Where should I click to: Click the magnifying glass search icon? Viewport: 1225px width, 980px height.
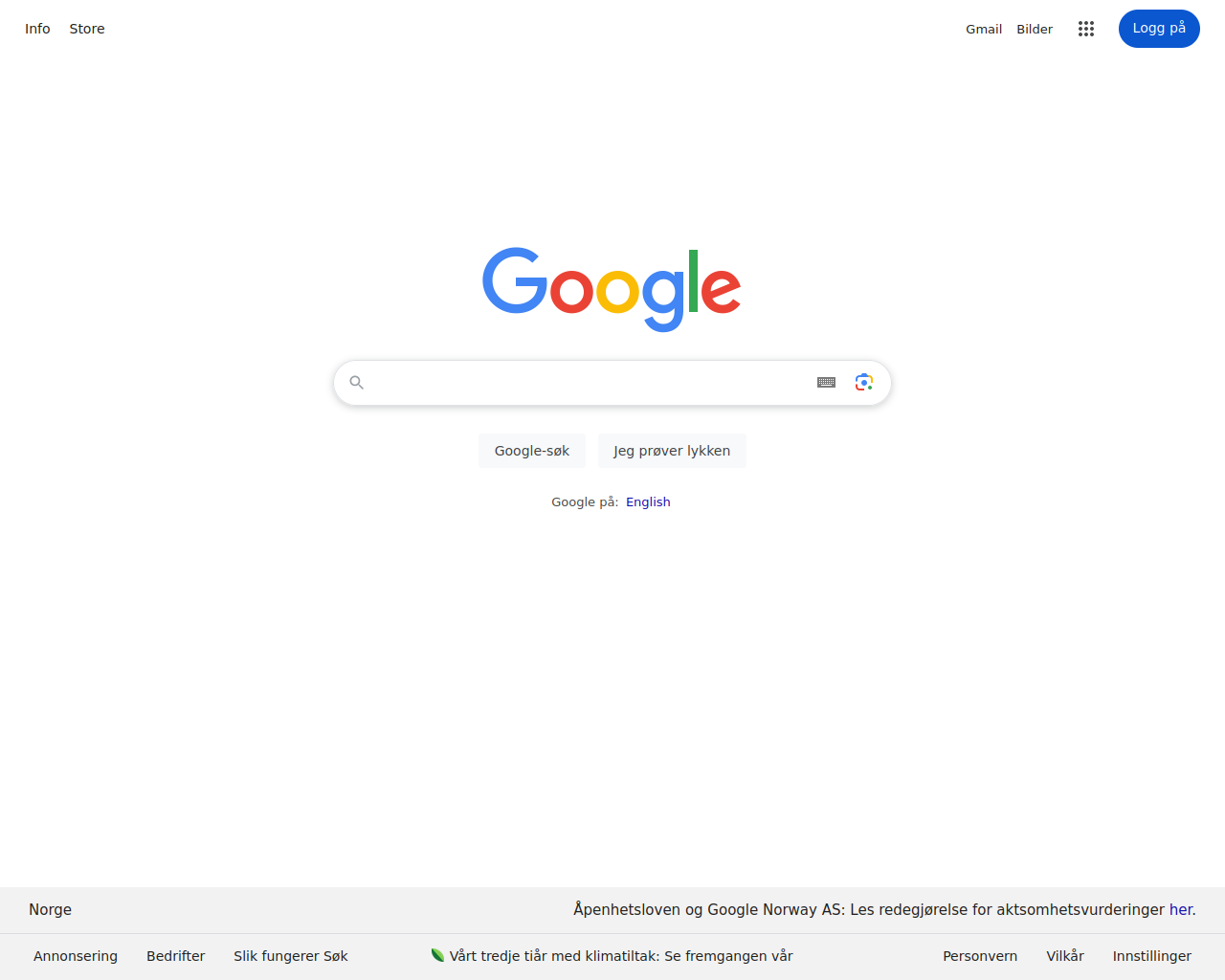(x=357, y=383)
